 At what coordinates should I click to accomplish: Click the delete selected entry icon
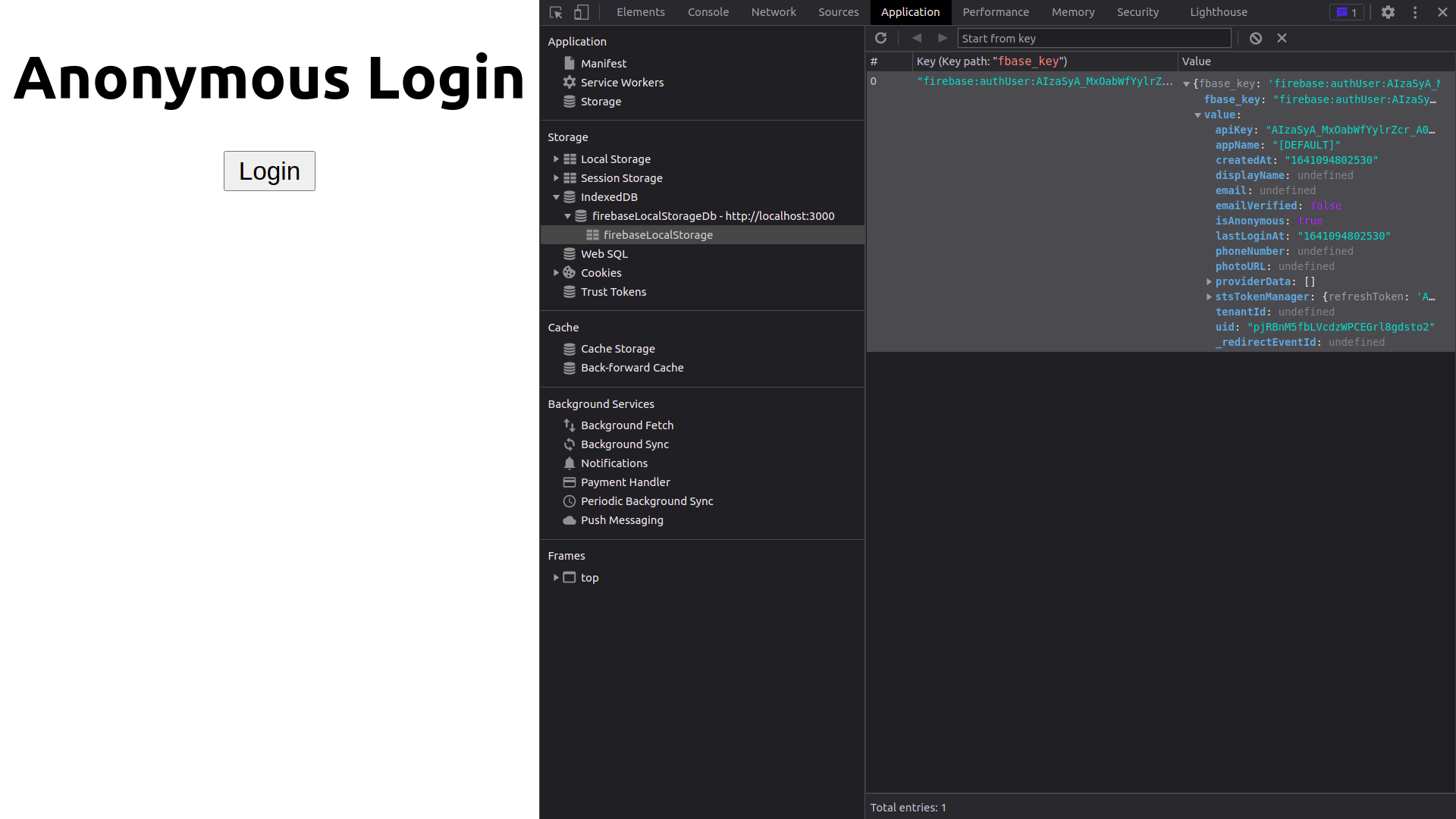[x=1282, y=38]
